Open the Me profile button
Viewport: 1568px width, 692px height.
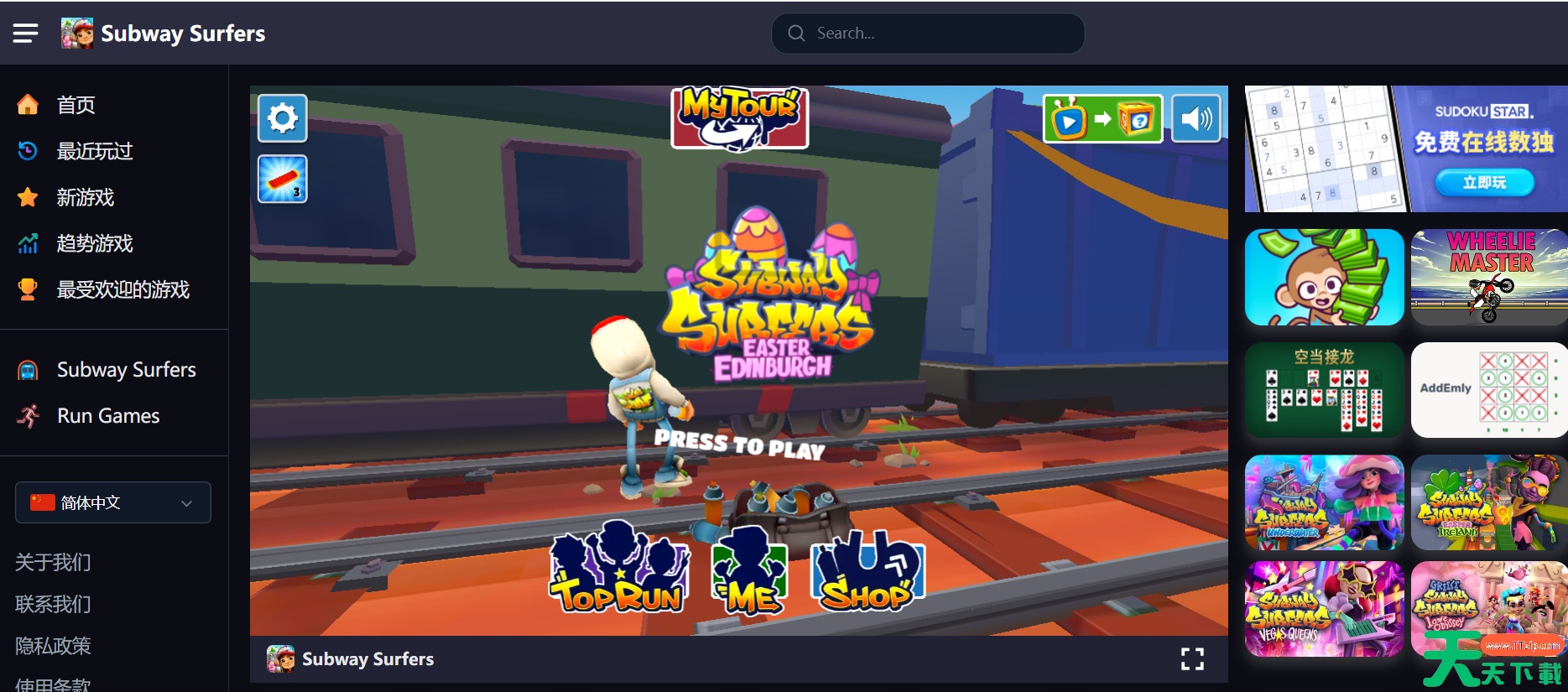click(x=749, y=570)
